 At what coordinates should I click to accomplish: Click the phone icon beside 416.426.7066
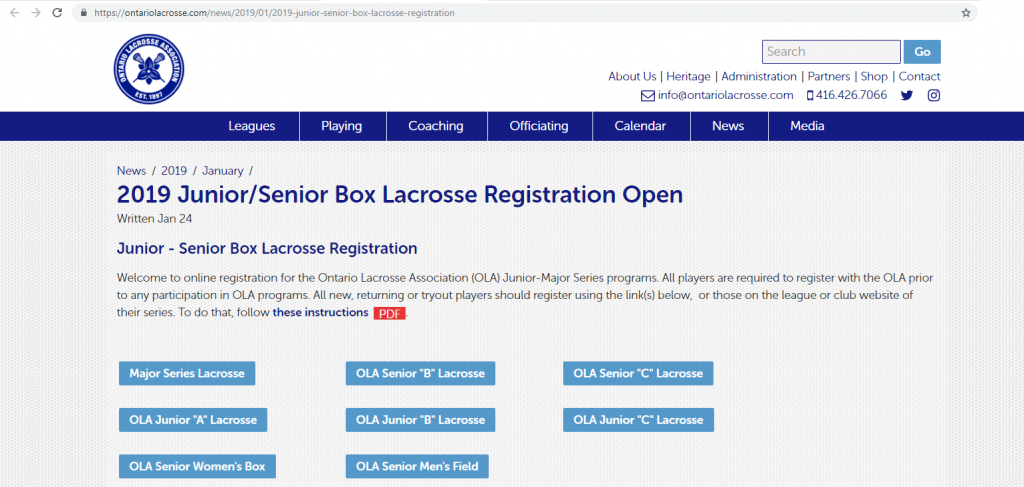click(810, 95)
